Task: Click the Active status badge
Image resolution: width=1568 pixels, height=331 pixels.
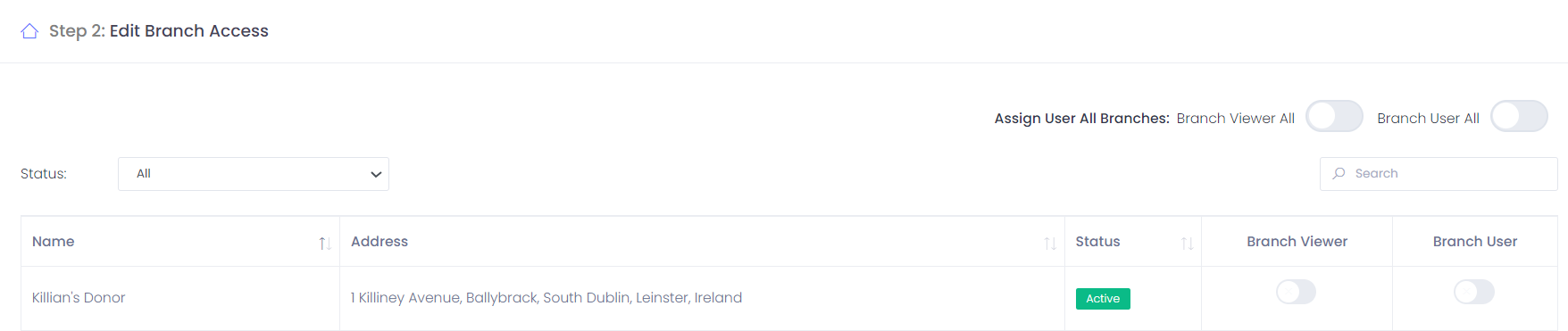Action: coord(1103,299)
